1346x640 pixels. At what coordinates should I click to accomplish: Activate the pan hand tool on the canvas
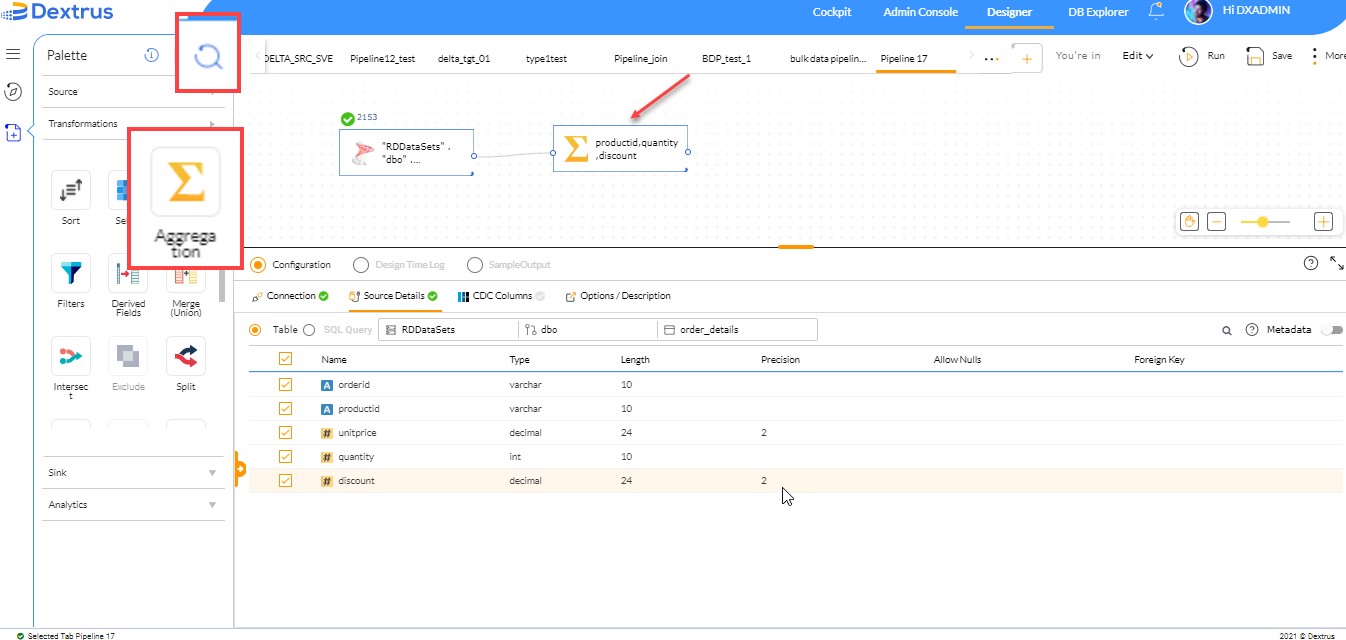1189,219
